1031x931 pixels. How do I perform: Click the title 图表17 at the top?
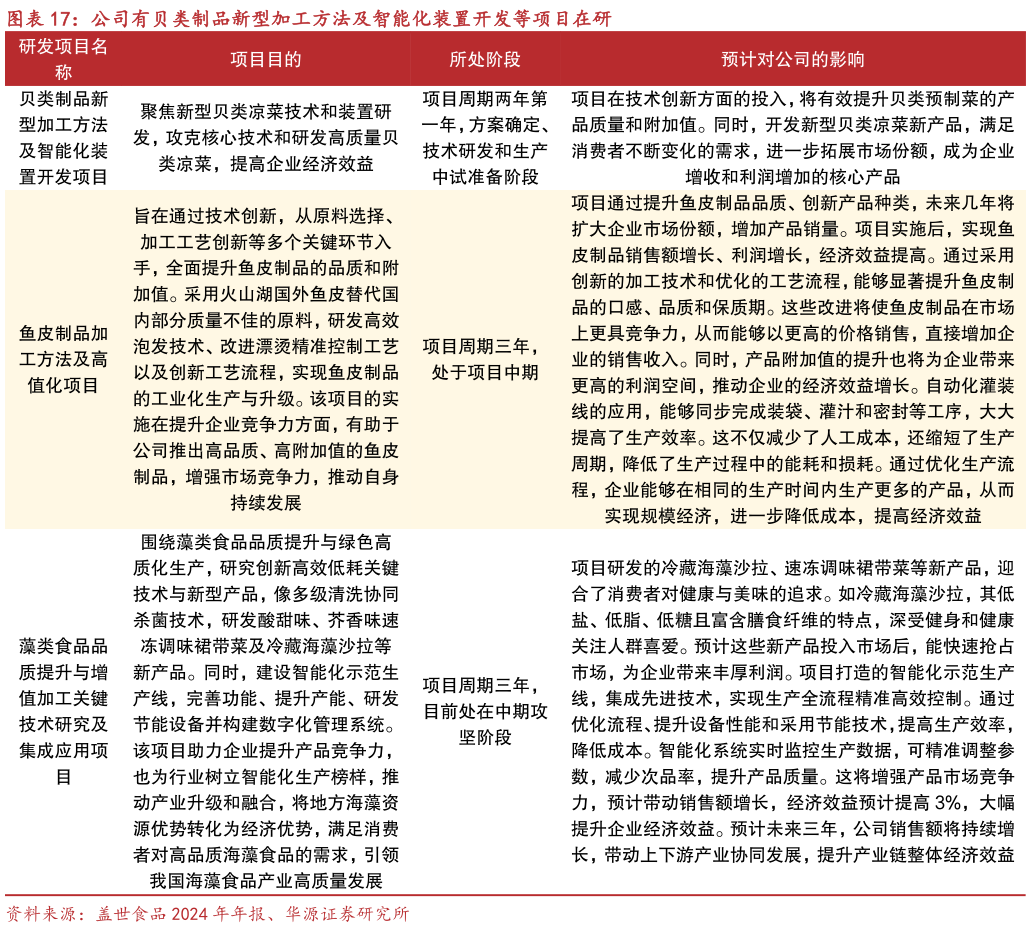pyautogui.click(x=40, y=16)
